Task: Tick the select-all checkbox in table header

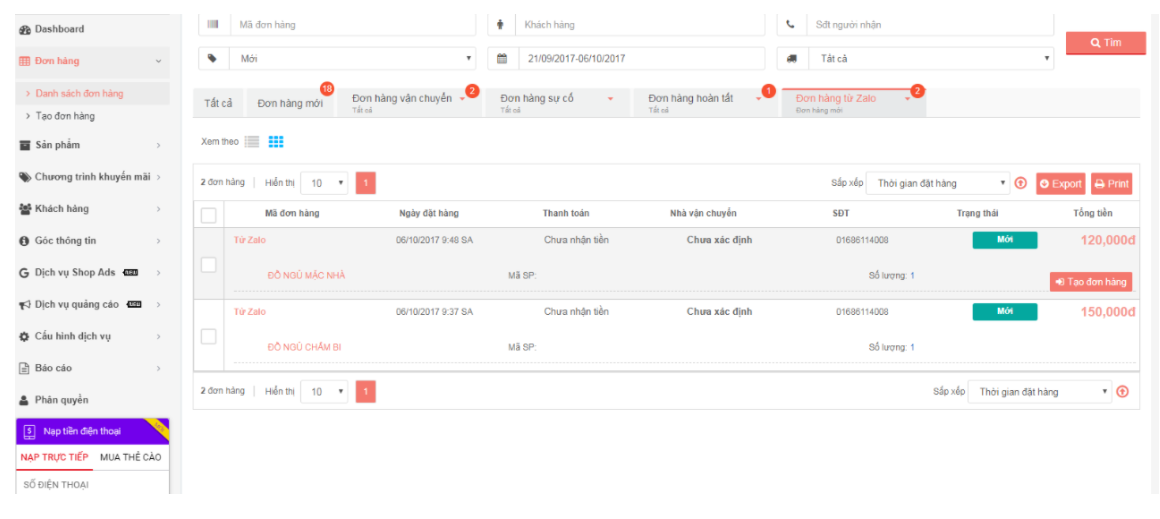Action: click(x=208, y=214)
